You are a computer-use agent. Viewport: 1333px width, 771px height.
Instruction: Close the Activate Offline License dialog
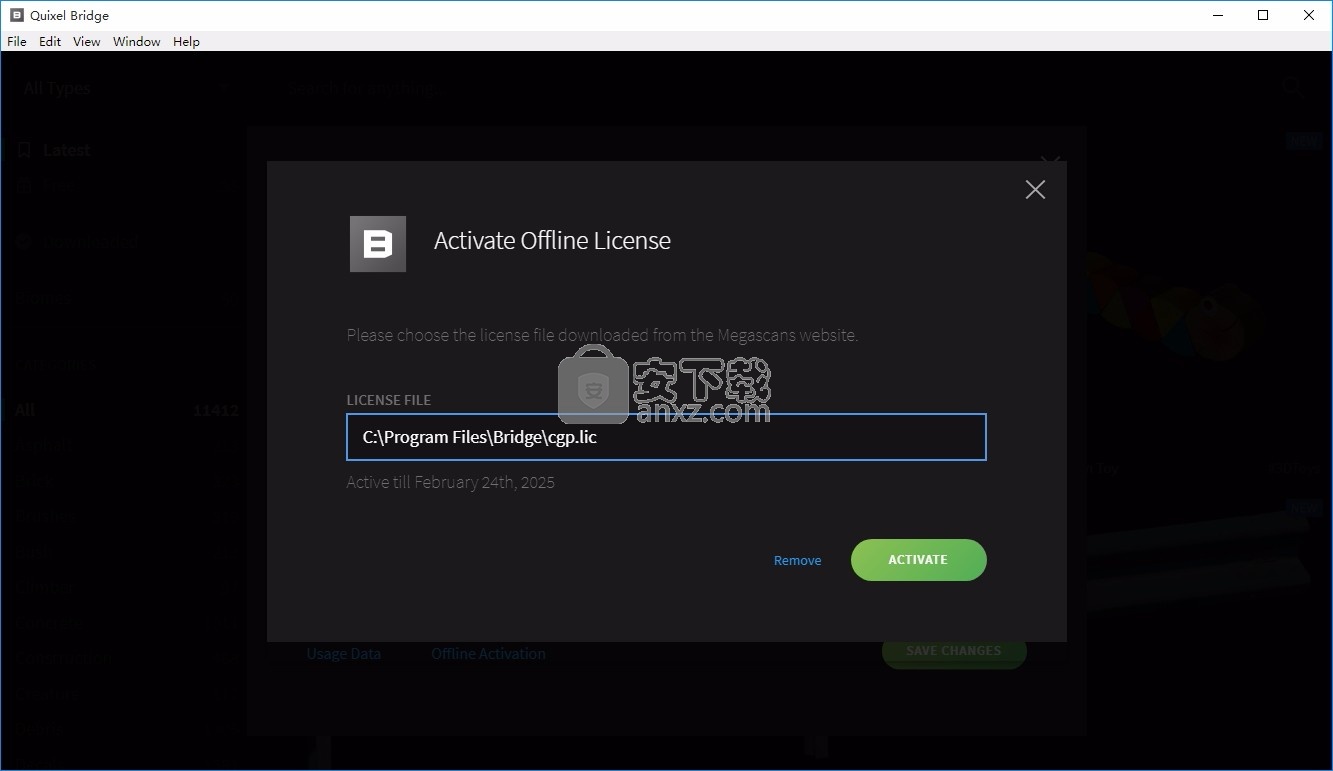tap(1035, 189)
